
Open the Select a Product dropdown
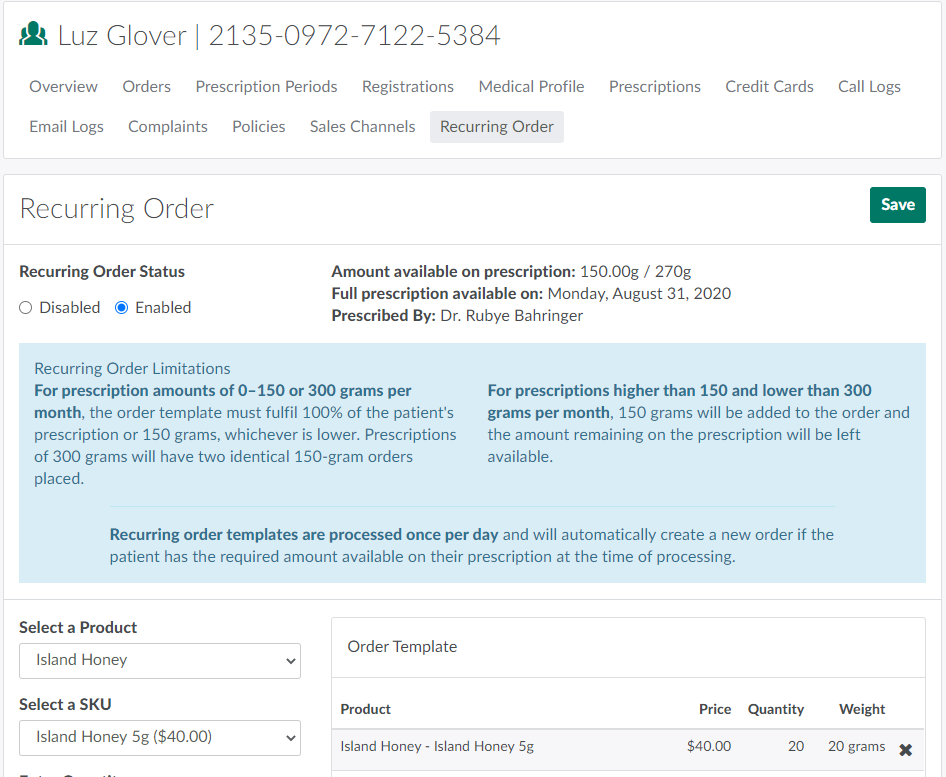(x=160, y=660)
